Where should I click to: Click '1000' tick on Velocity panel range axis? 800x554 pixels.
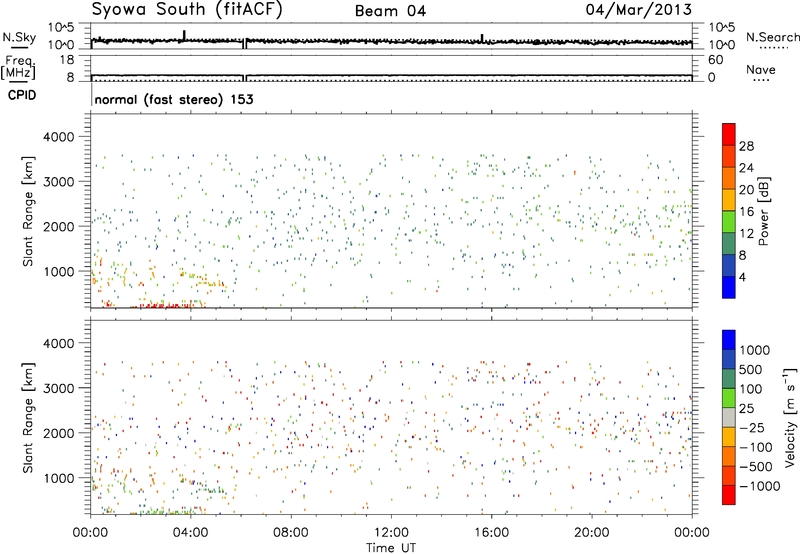[58, 479]
